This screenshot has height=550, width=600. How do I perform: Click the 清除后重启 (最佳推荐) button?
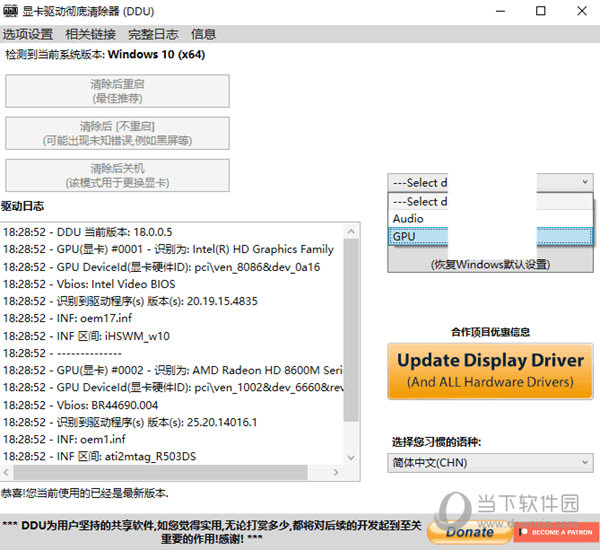[117, 91]
